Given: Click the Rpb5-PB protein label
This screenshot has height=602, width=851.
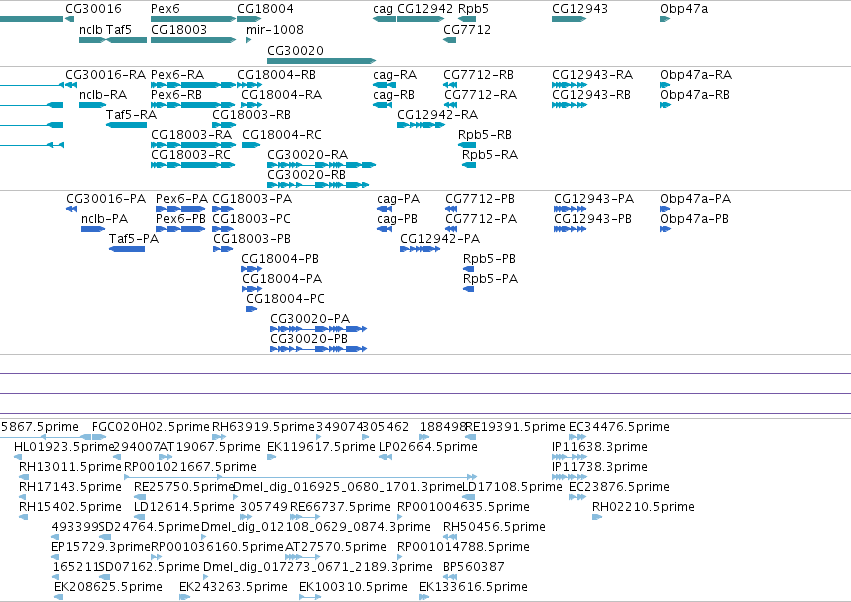Looking at the screenshot, I should pyautogui.click(x=489, y=259).
